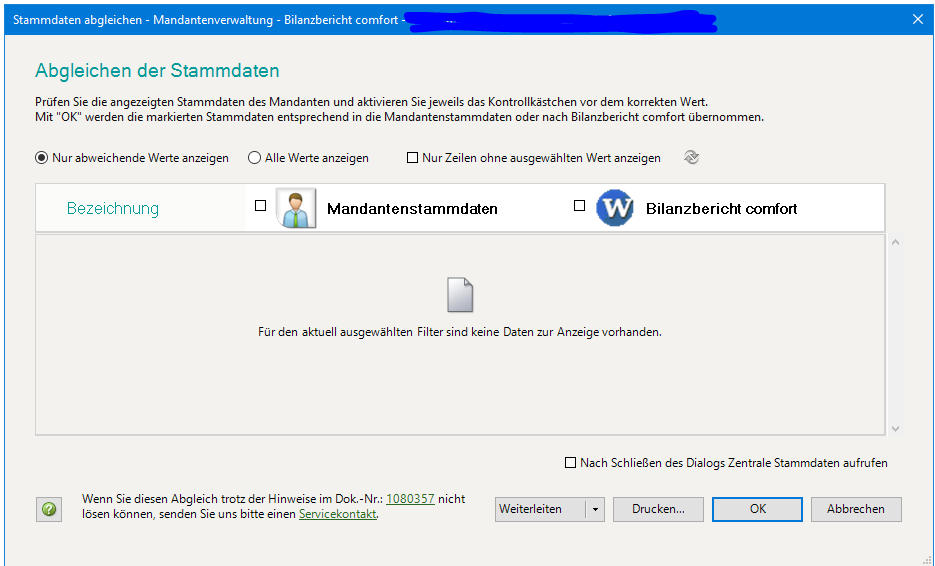This screenshot has width=935, height=566.
Task: Open document link 1080357
Action: click(410, 499)
